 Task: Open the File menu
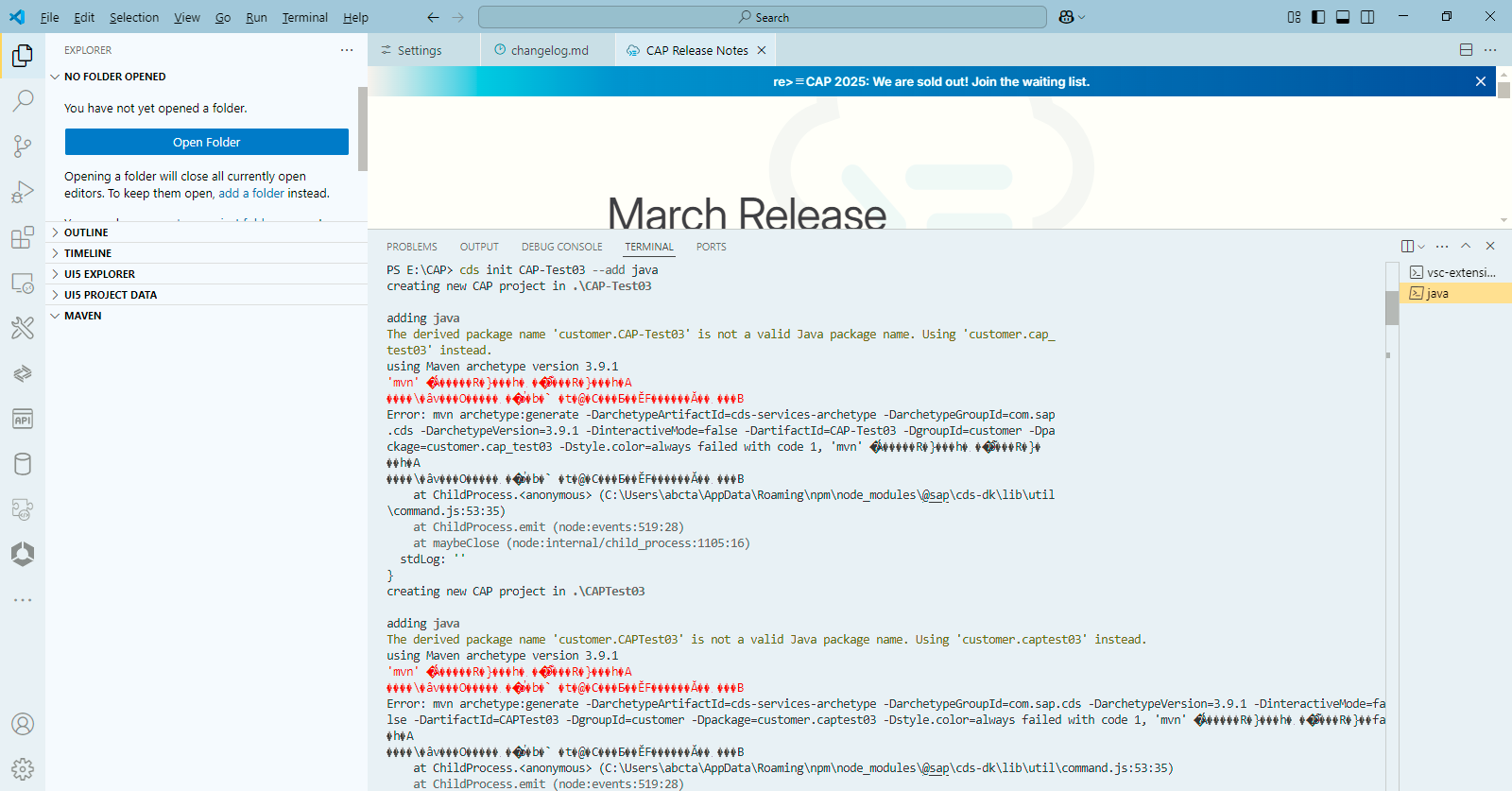pyautogui.click(x=50, y=17)
